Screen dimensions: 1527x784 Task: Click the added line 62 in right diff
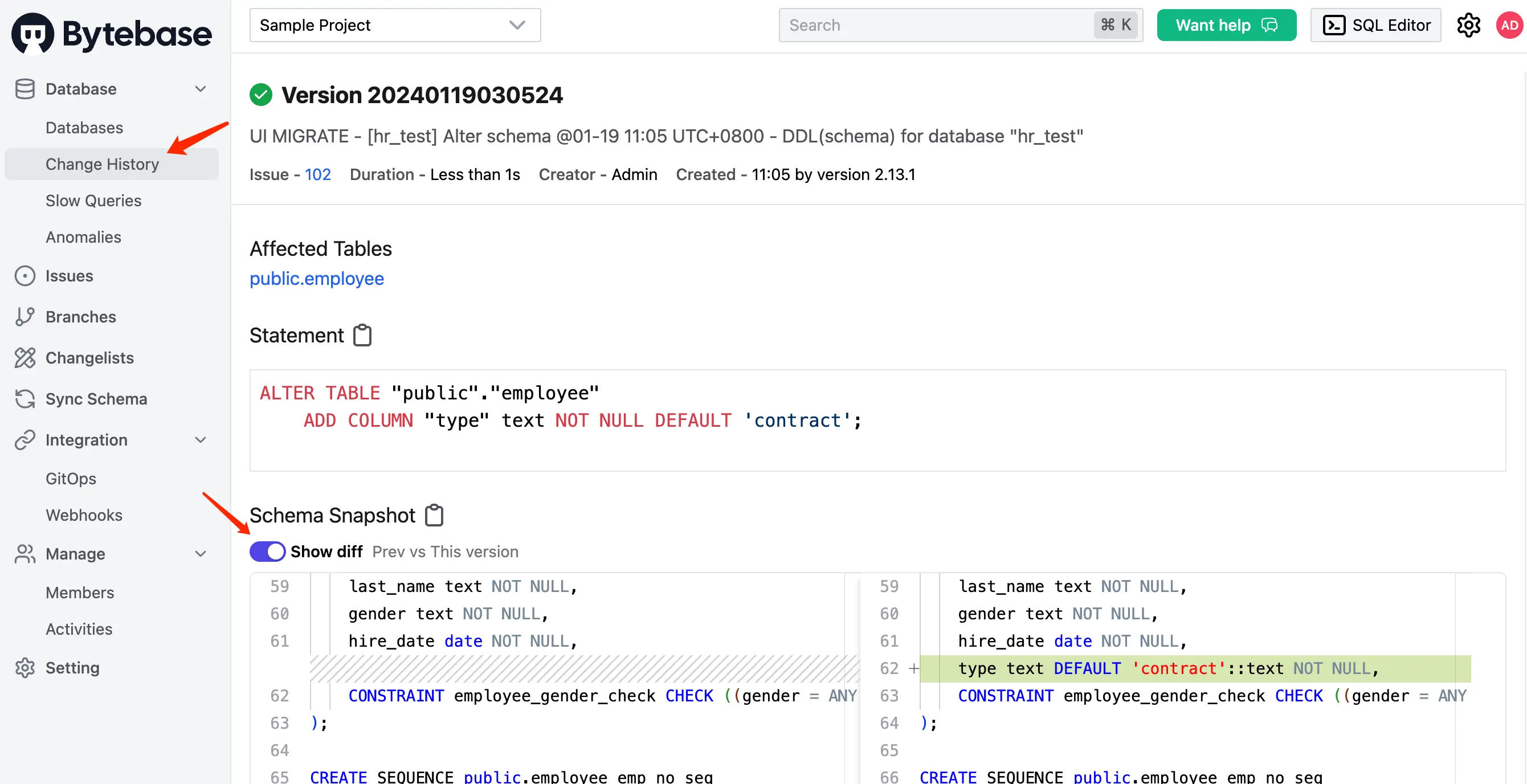coord(1195,668)
